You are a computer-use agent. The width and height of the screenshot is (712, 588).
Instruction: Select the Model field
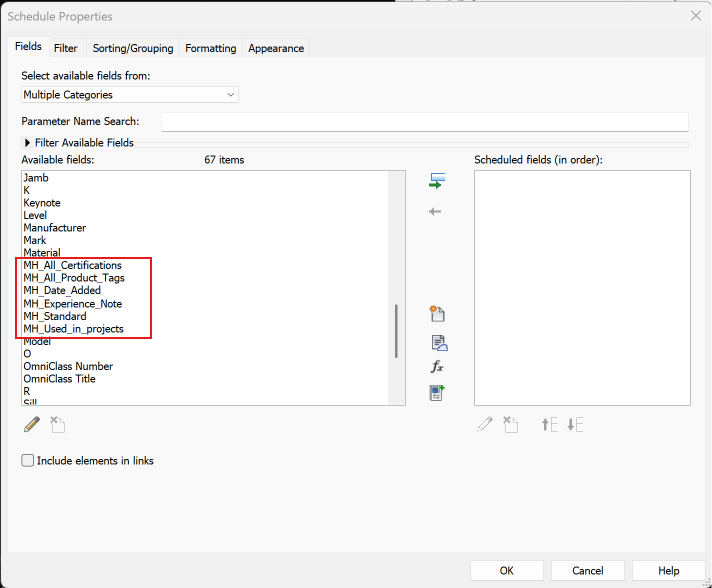point(37,341)
